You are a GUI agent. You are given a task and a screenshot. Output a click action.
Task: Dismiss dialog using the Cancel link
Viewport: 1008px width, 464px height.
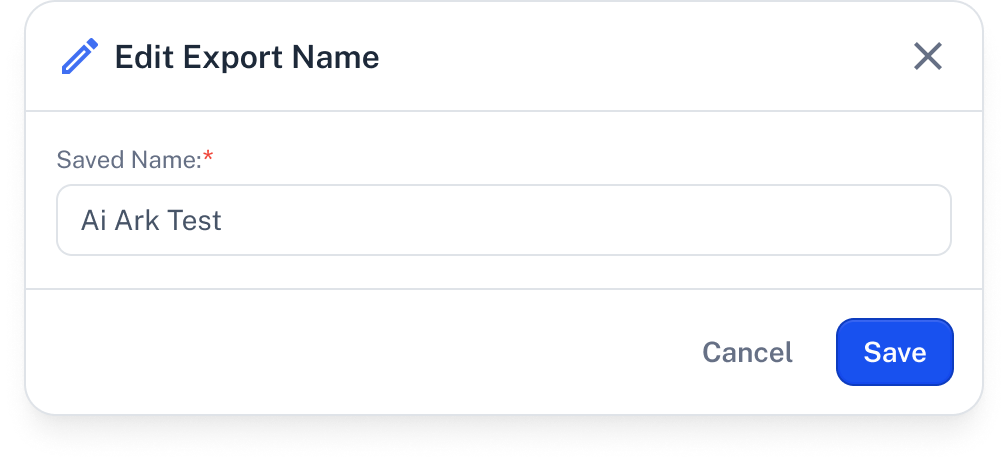[x=747, y=352]
